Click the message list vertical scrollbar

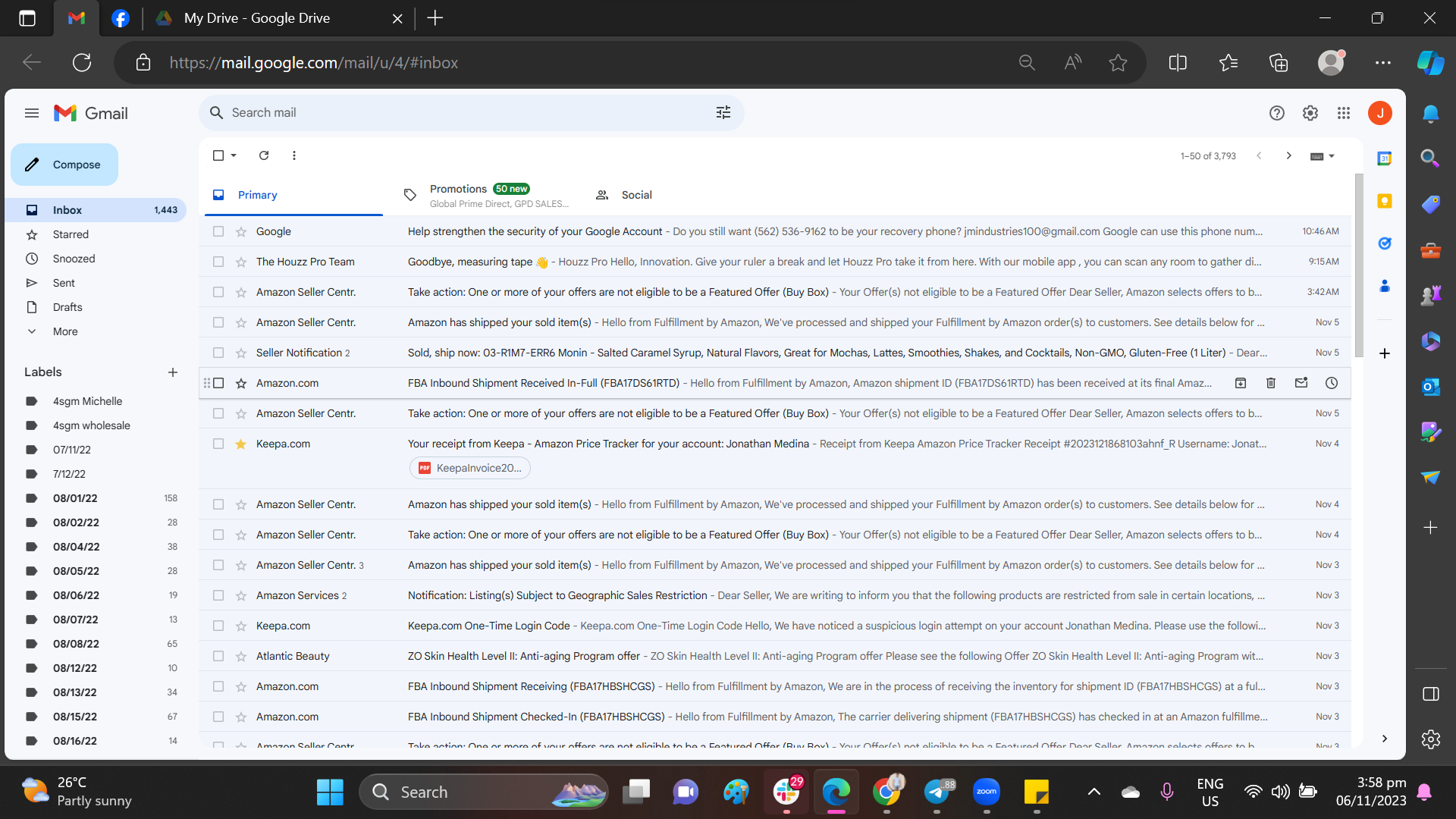pyautogui.click(x=1359, y=265)
